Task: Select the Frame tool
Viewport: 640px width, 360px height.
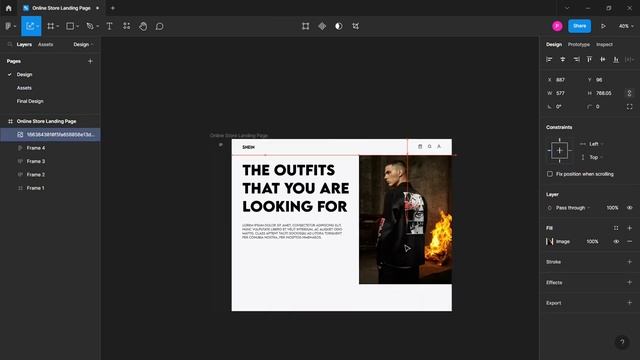Action: pos(51,26)
